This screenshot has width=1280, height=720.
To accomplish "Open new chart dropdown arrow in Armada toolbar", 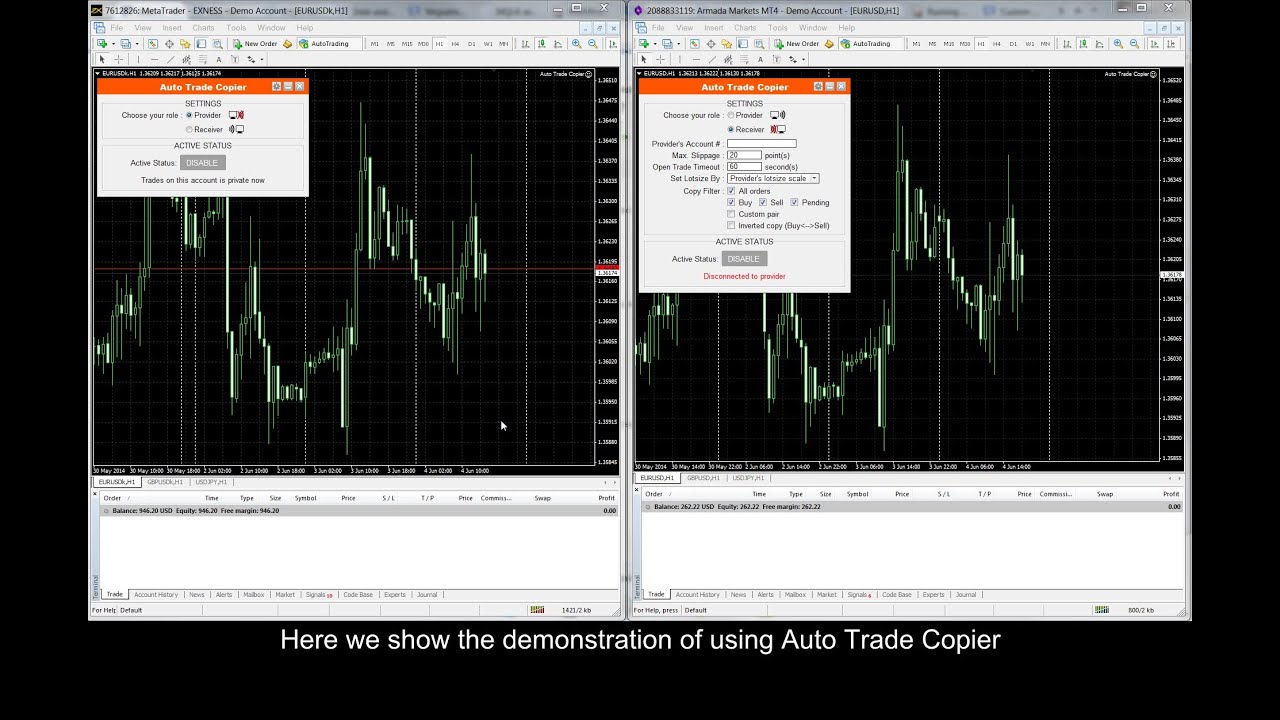I will 655,44.
